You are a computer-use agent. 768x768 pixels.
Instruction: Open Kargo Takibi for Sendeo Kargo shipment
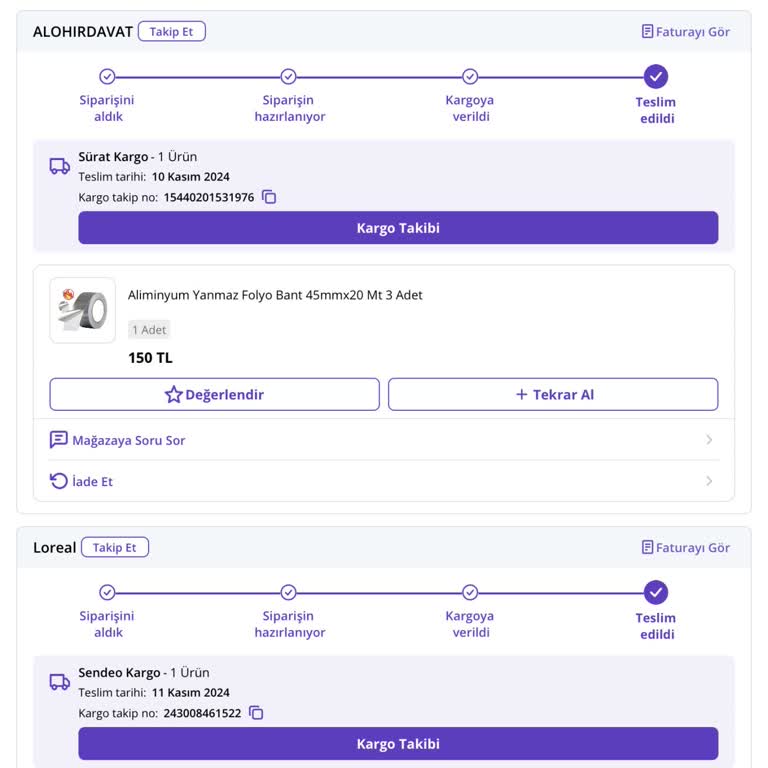click(x=398, y=744)
